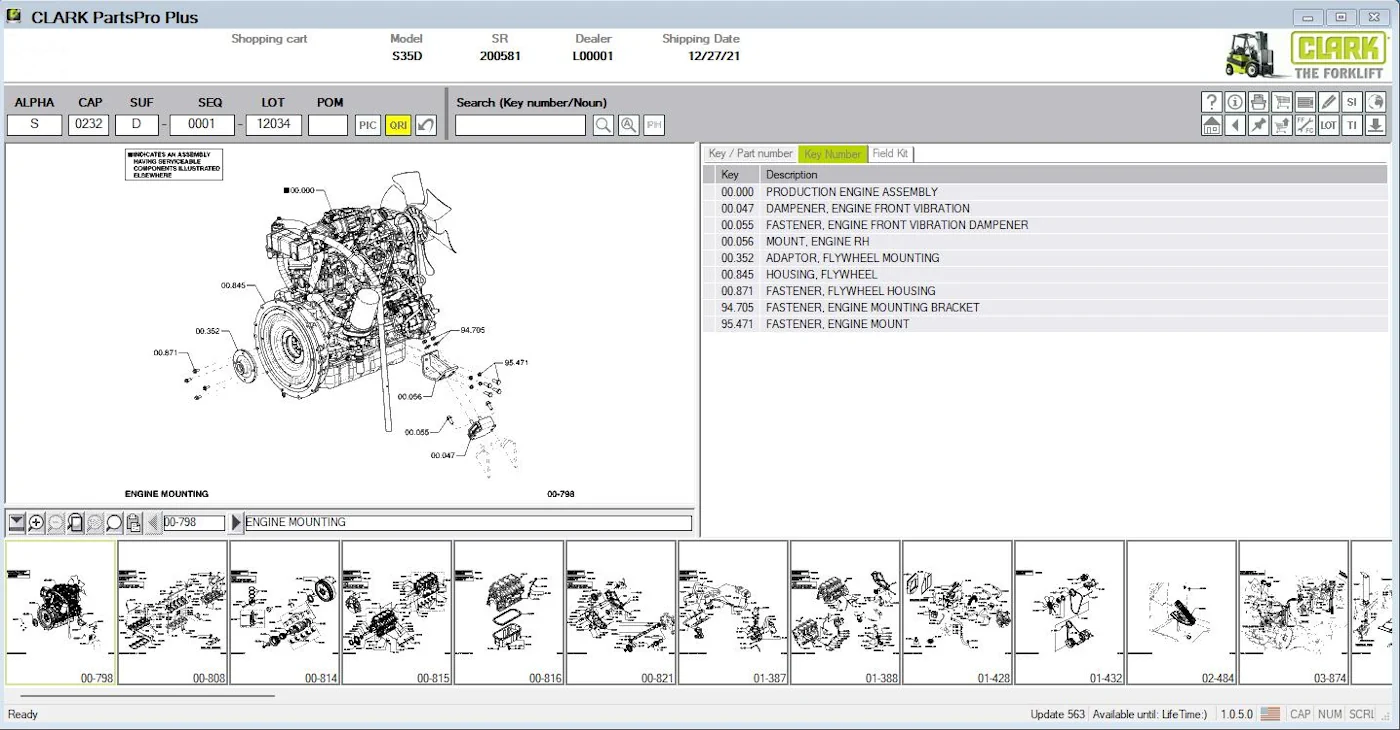This screenshot has width=1400, height=730.
Task: Click the Description column header
Action: (x=1074, y=175)
